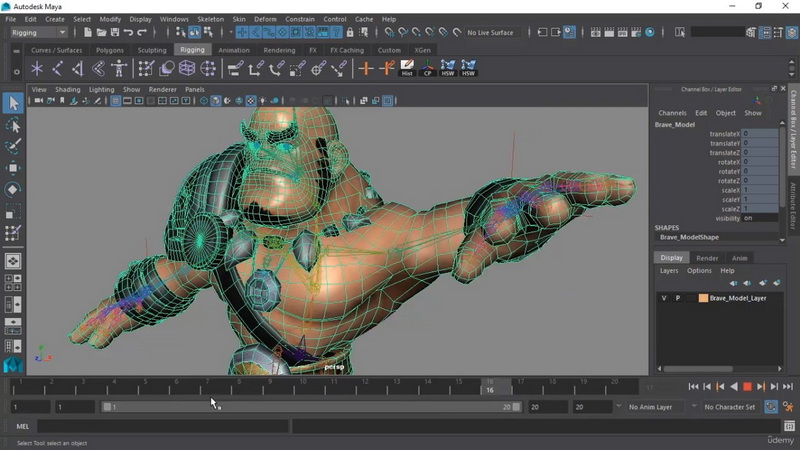Viewport: 800px width, 450px height.
Task: Open the No Character Set dropdown
Action: (x=729, y=407)
